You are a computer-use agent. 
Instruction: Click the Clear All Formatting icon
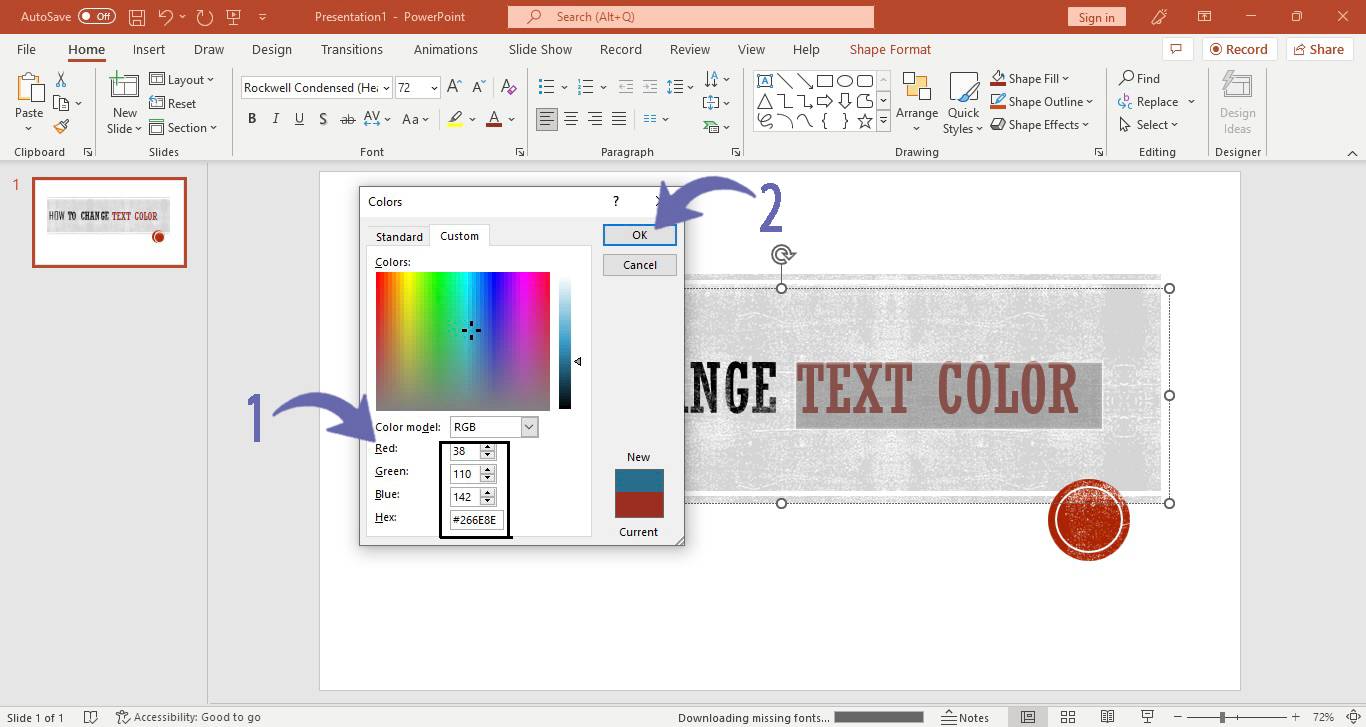click(509, 87)
